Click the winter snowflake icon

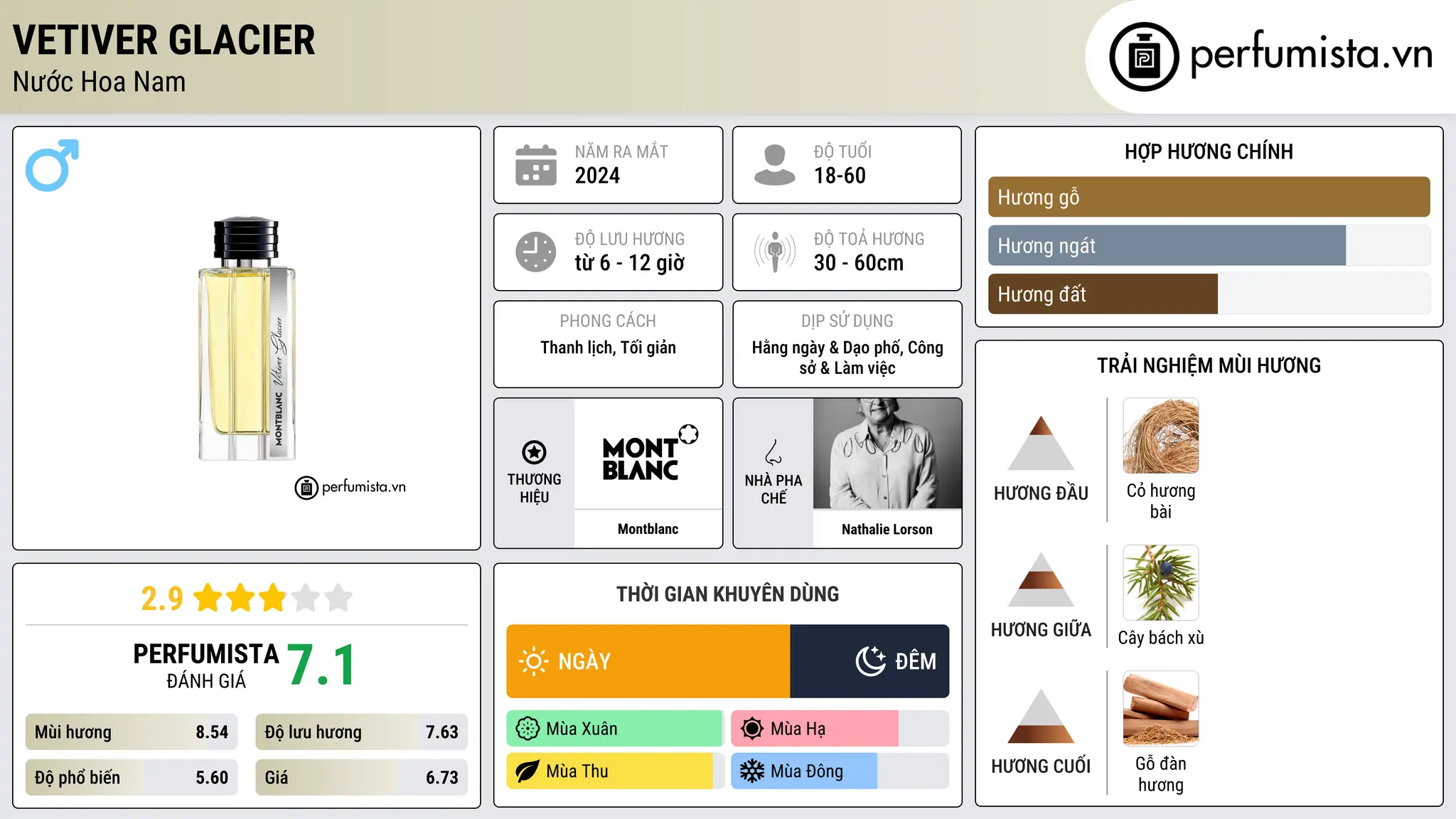point(752,771)
